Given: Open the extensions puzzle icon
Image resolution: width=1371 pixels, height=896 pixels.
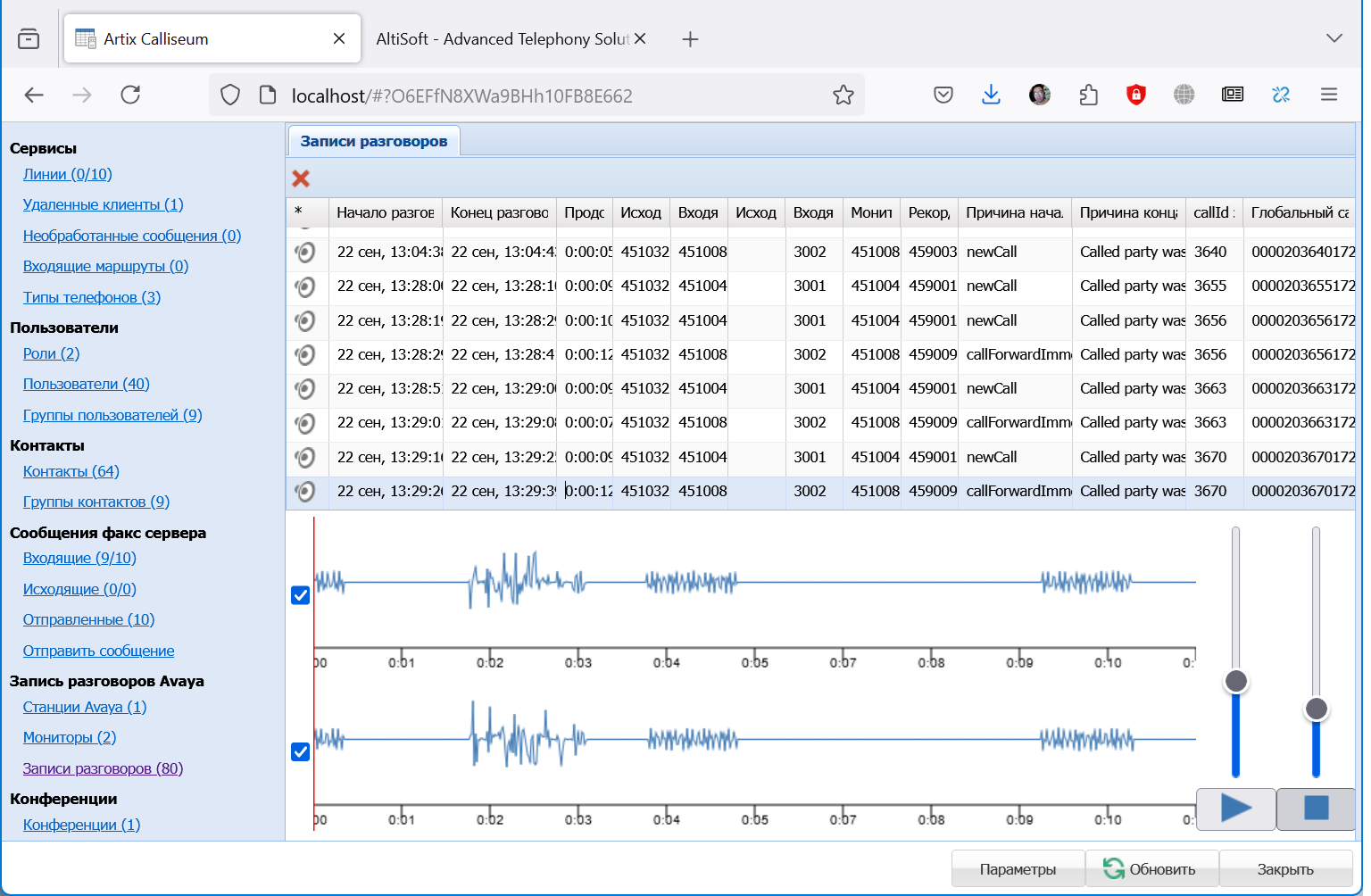Looking at the screenshot, I should click(x=1088, y=95).
